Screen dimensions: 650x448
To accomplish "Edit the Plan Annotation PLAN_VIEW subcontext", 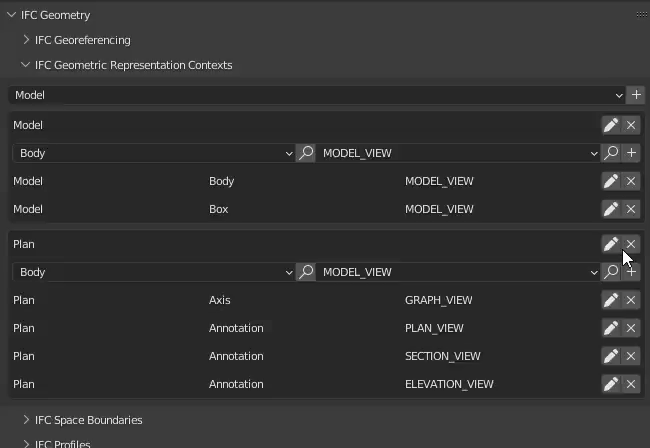I will click(610, 328).
